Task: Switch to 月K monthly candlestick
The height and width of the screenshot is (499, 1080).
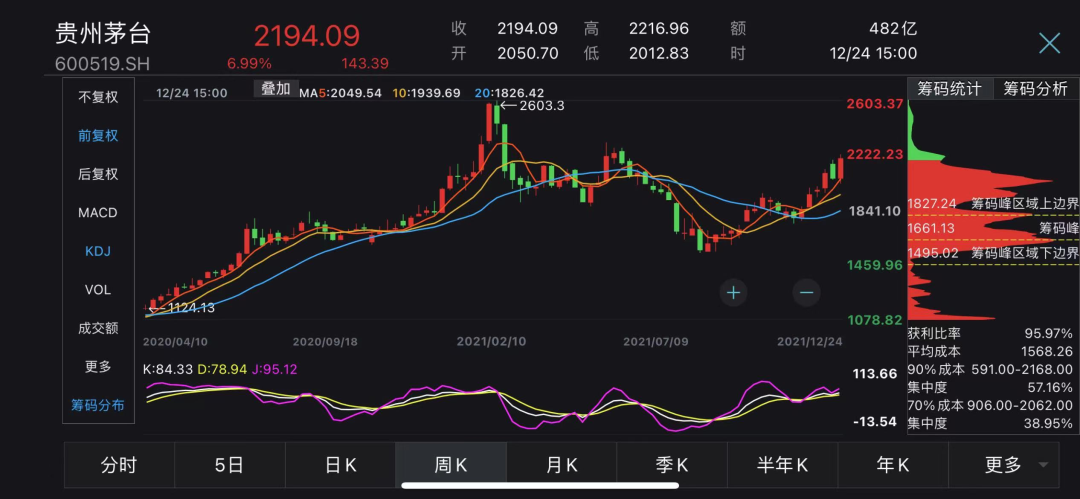Action: (x=562, y=465)
